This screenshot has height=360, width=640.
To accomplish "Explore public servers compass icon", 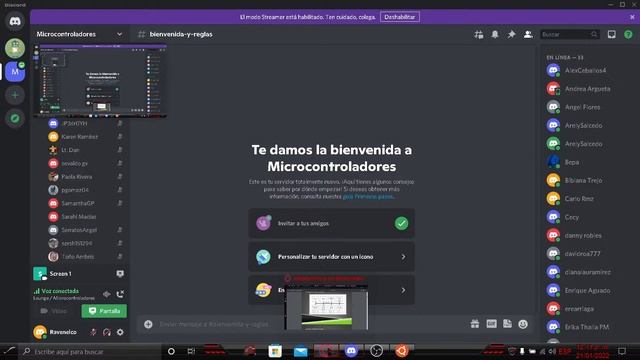I will click(x=15, y=118).
